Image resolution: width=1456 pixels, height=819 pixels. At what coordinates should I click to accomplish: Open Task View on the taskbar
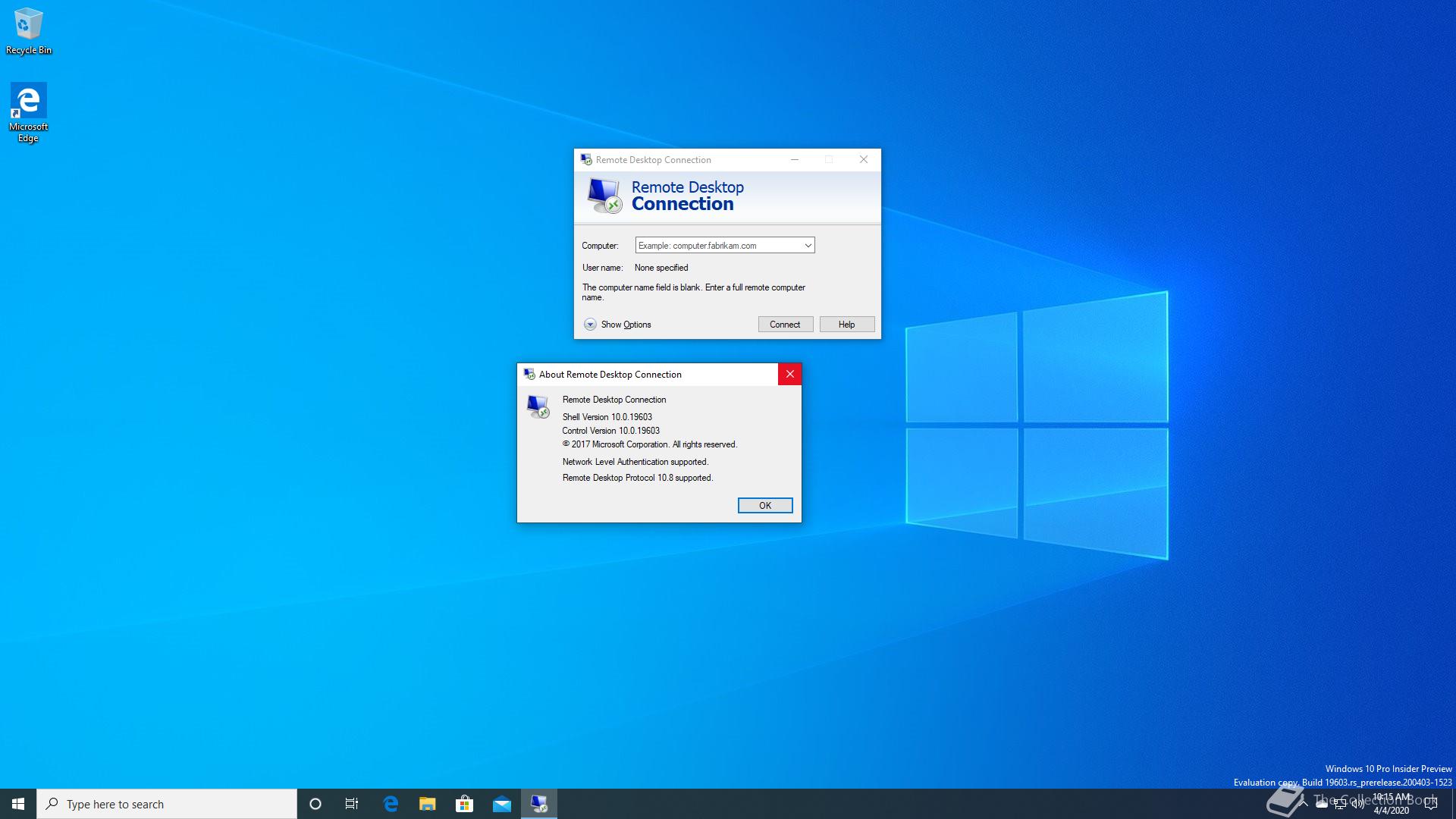pos(352,804)
